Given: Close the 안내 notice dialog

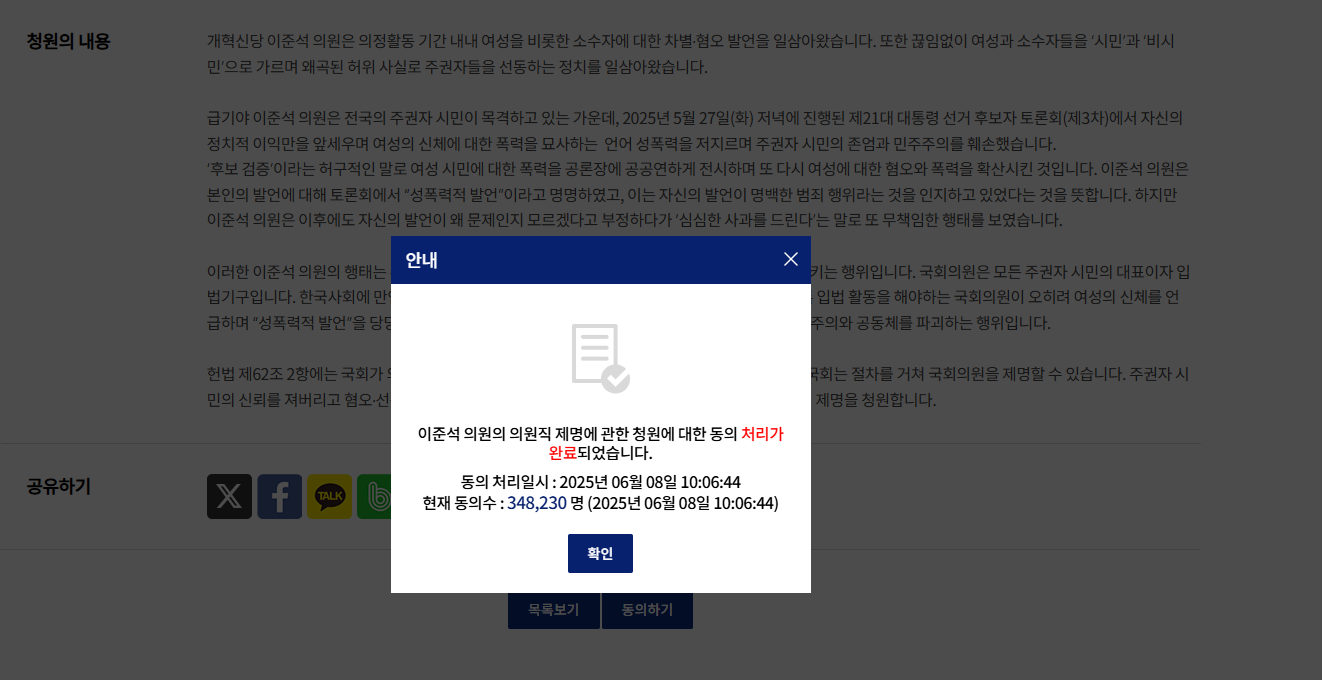Looking at the screenshot, I should coord(790,259).
